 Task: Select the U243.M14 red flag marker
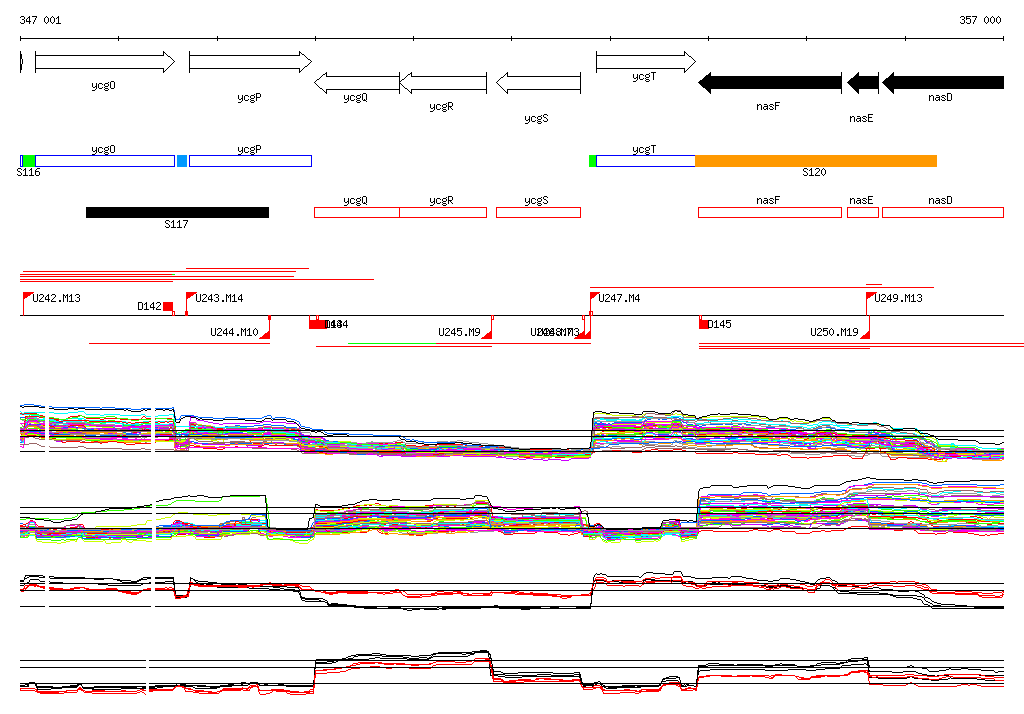coord(191,297)
